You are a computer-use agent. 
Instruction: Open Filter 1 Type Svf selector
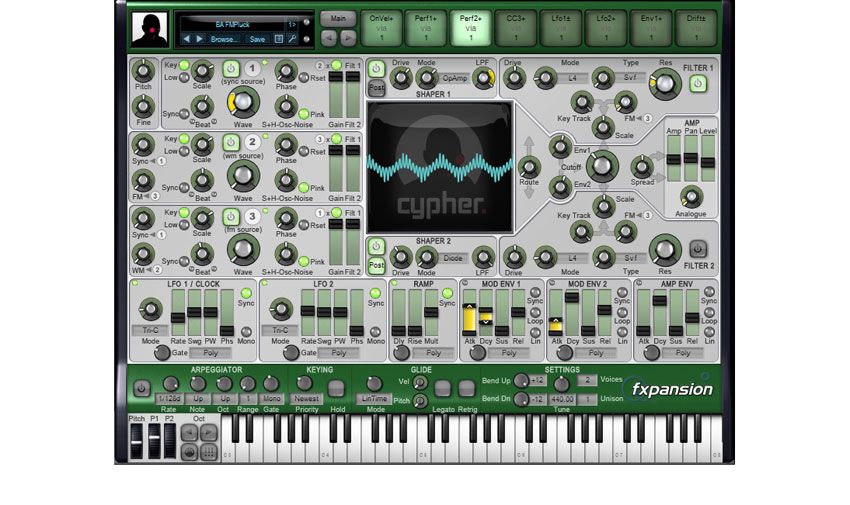[x=630, y=77]
